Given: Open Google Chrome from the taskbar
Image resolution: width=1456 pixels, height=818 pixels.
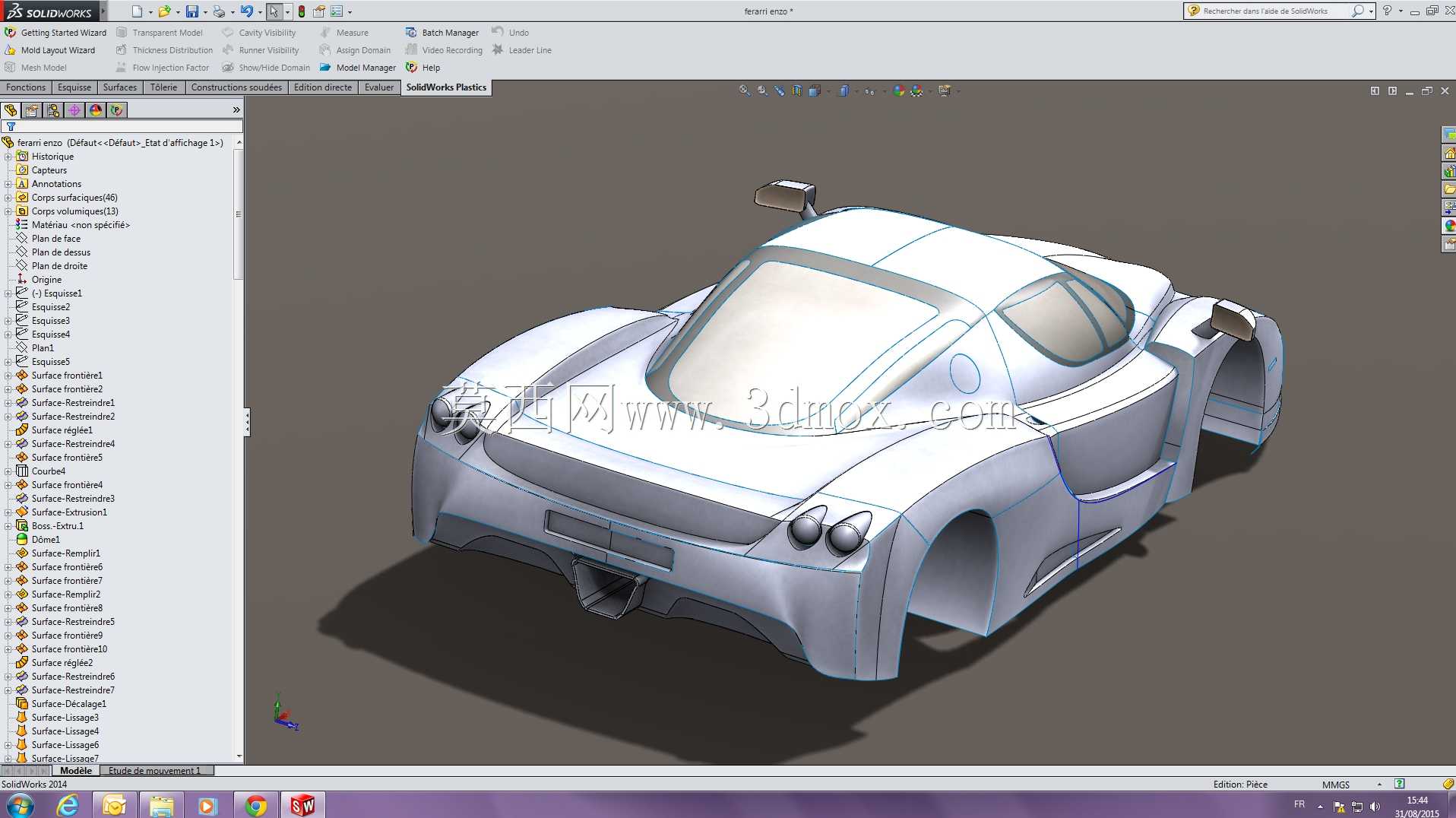Looking at the screenshot, I should click(256, 805).
